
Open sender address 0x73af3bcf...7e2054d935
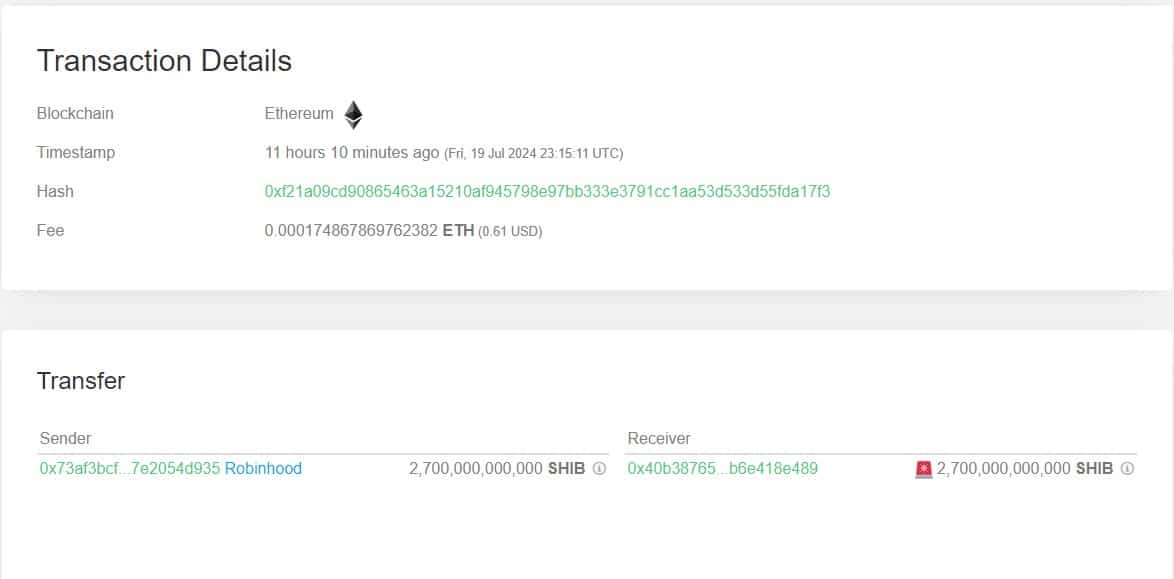click(x=129, y=468)
